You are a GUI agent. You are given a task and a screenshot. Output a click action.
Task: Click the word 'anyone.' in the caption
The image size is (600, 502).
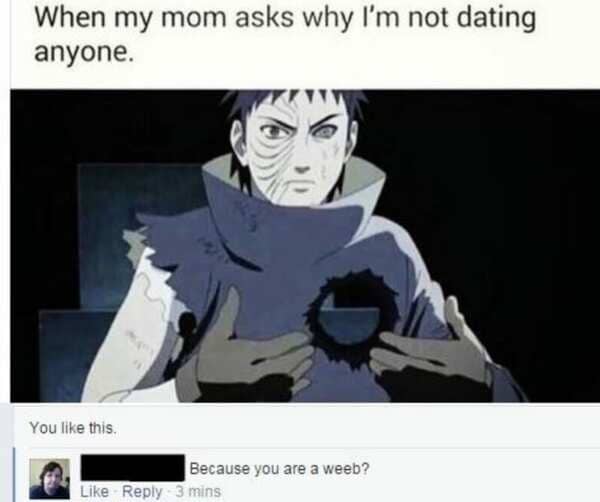click(85, 52)
